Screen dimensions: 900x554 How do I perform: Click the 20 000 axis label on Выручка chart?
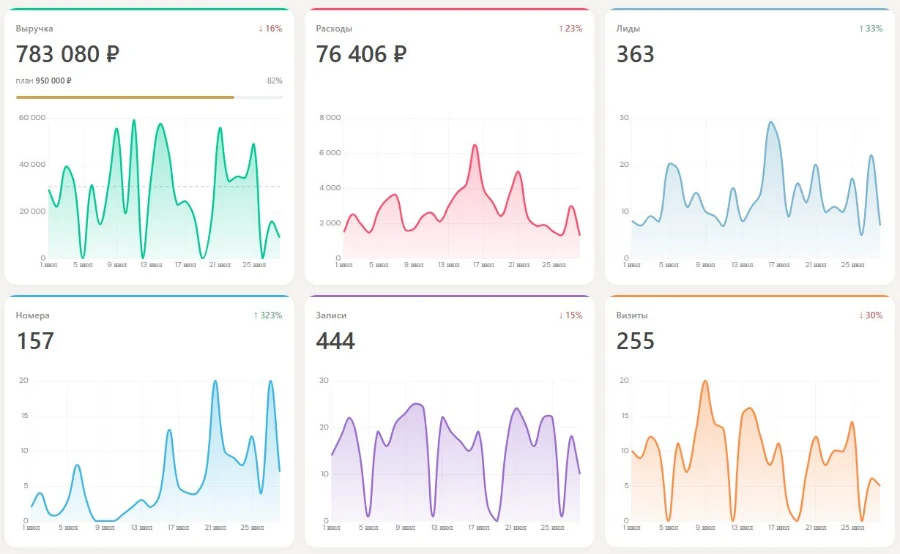[x=32, y=211]
